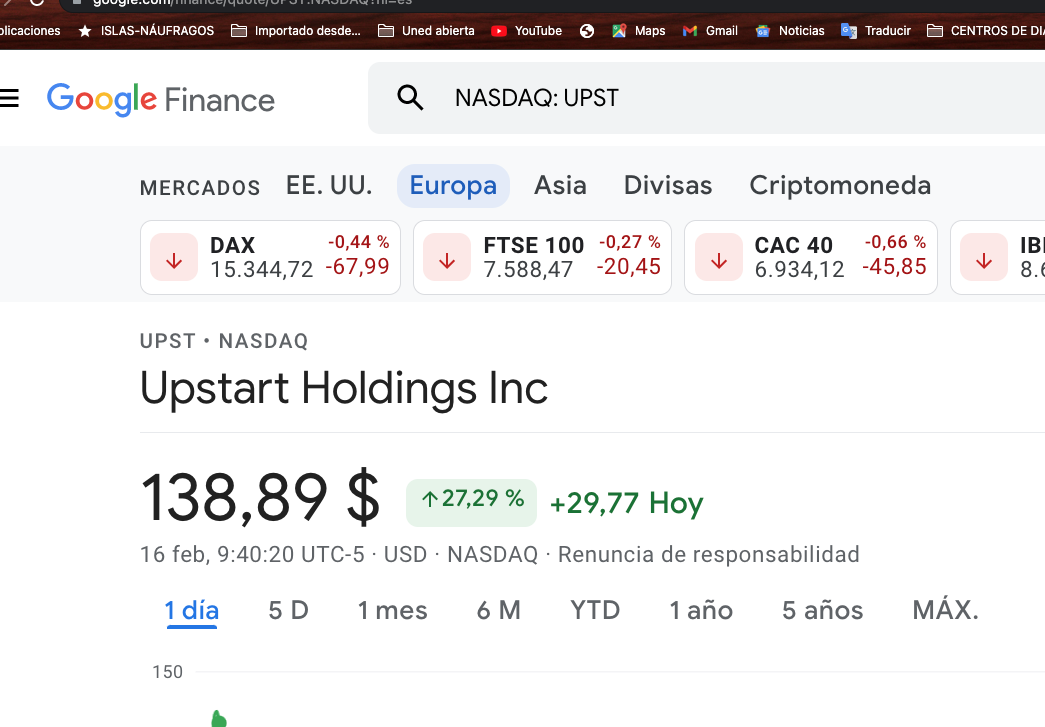
Task: Switch to the EE. UU. markets tab
Action: (329, 185)
